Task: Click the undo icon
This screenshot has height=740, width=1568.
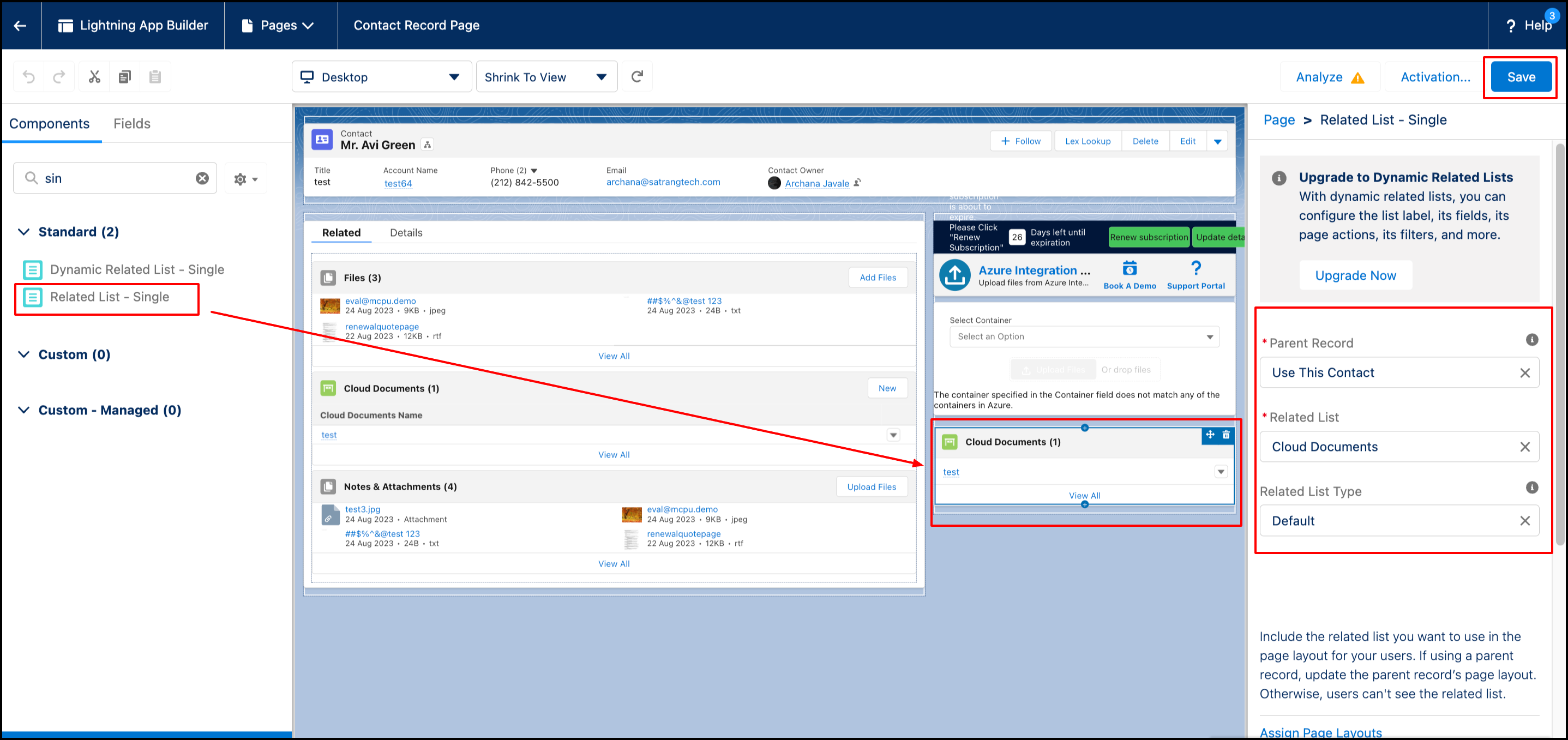Action: [x=28, y=77]
